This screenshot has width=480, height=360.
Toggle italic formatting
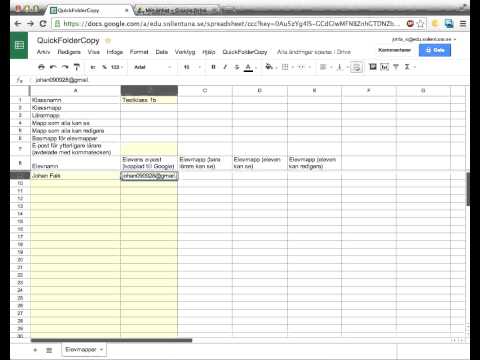(225, 67)
